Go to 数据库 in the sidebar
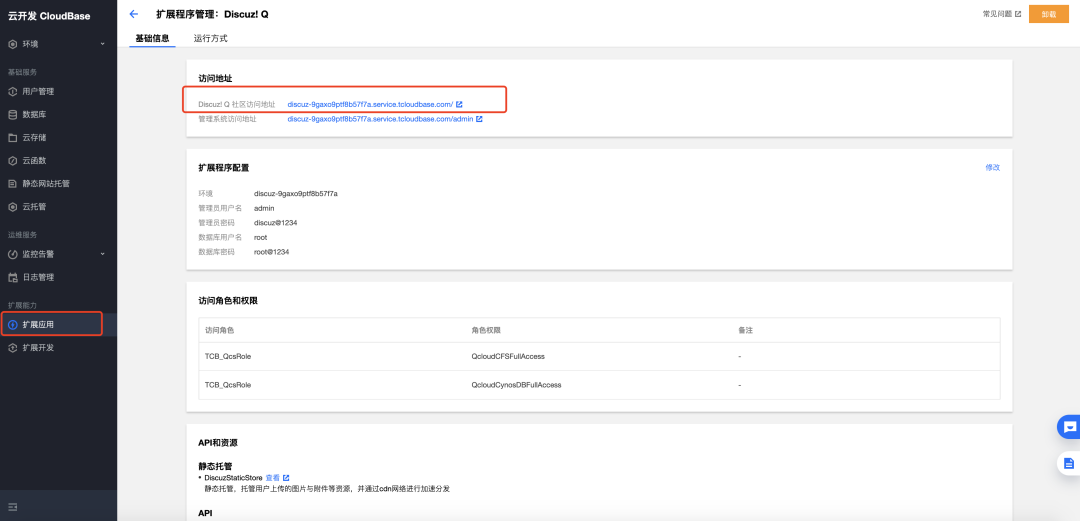 click(x=34, y=115)
